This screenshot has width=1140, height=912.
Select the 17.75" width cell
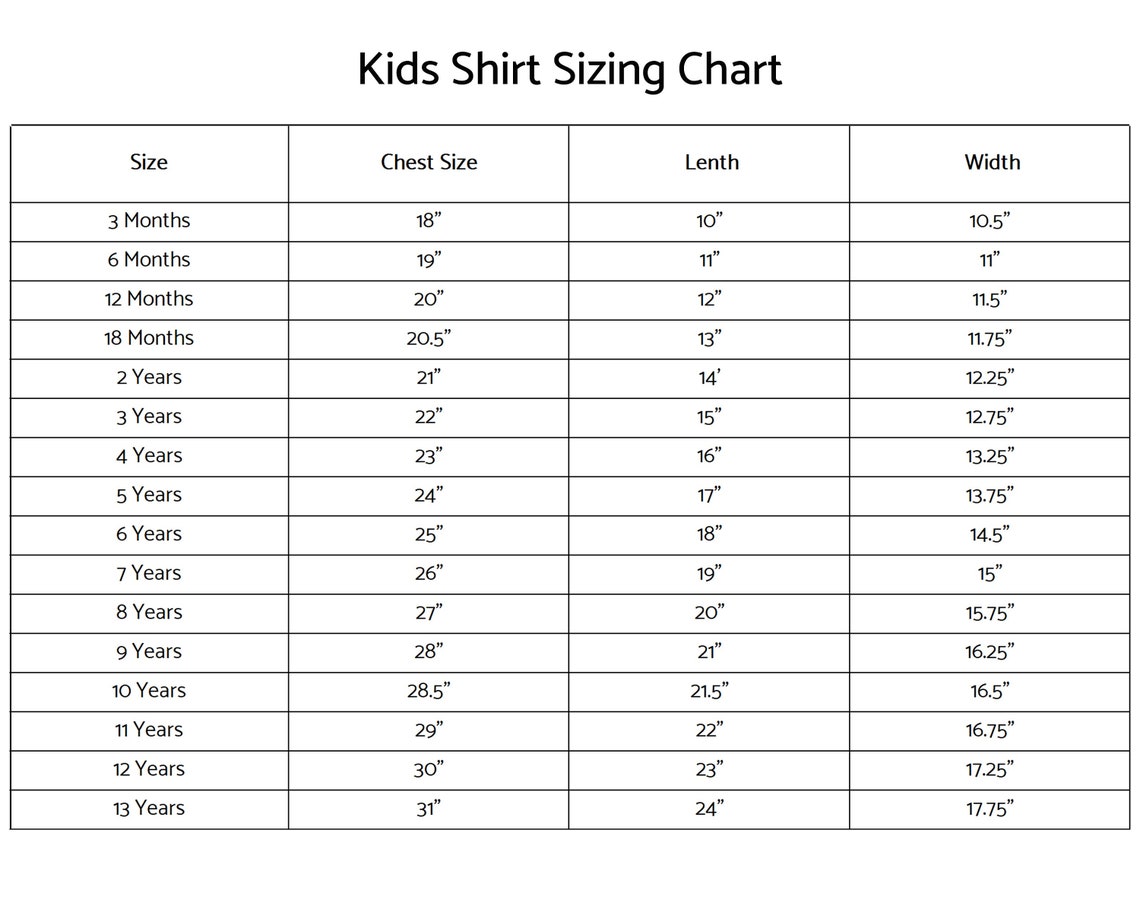tap(990, 808)
